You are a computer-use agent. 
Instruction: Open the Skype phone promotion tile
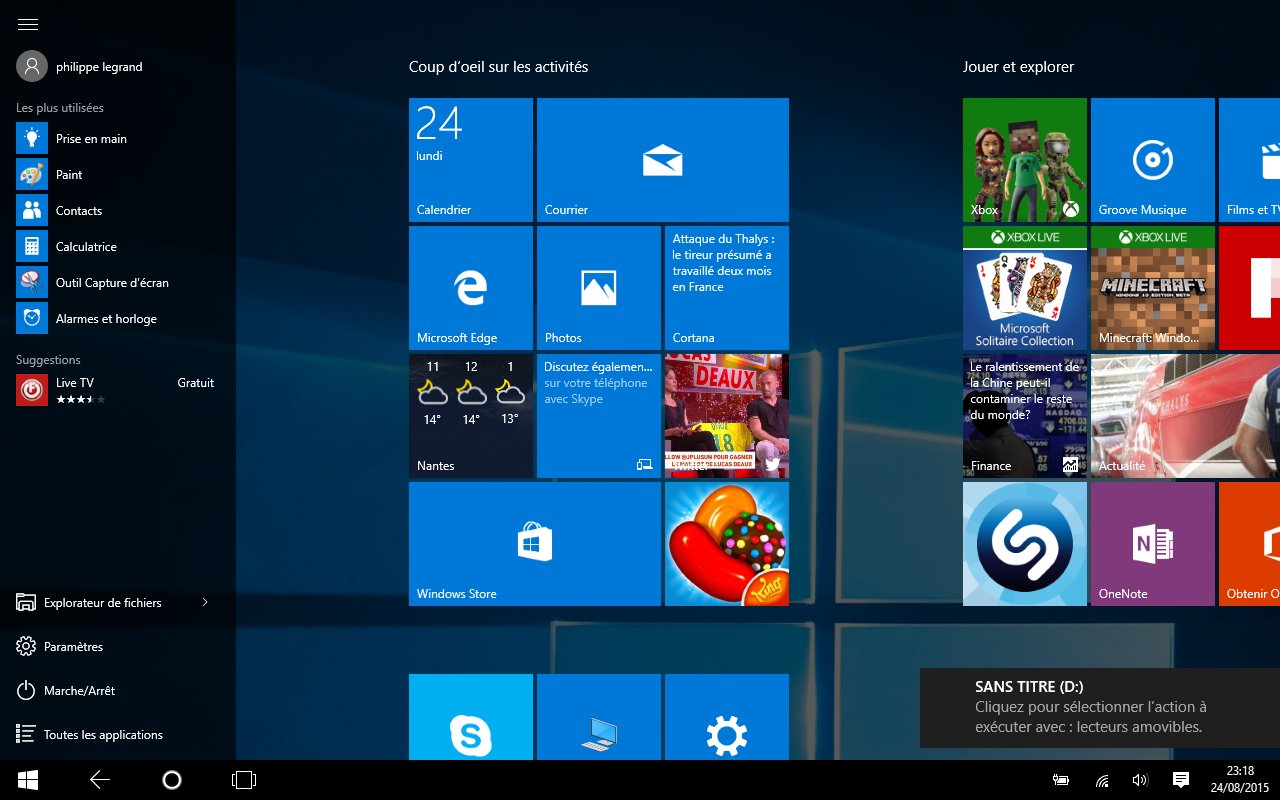pos(599,416)
